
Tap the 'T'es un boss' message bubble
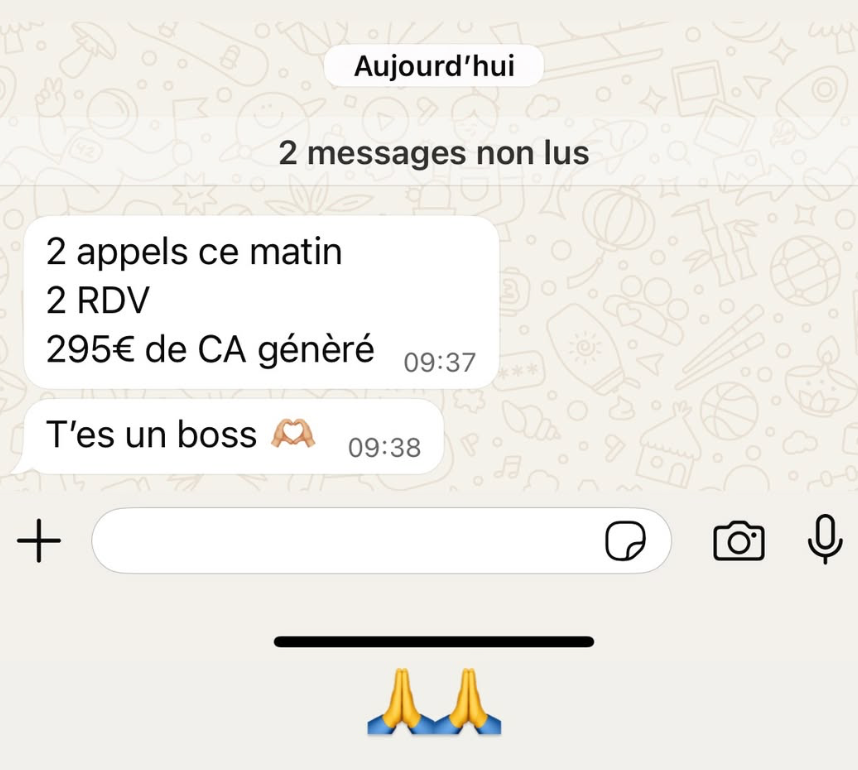227,437
